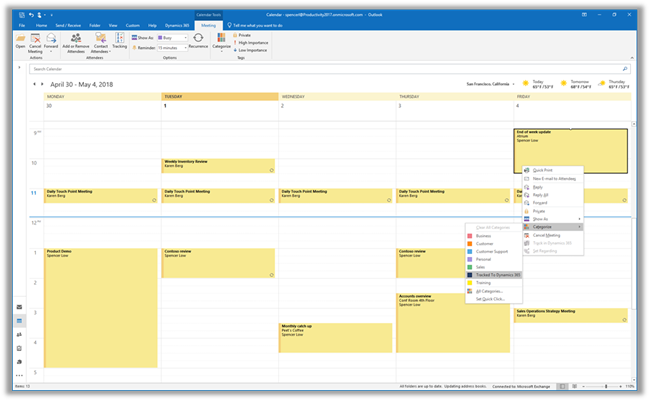Toggle the Private tag option
The height and width of the screenshot is (401, 650).
pyautogui.click(x=244, y=35)
